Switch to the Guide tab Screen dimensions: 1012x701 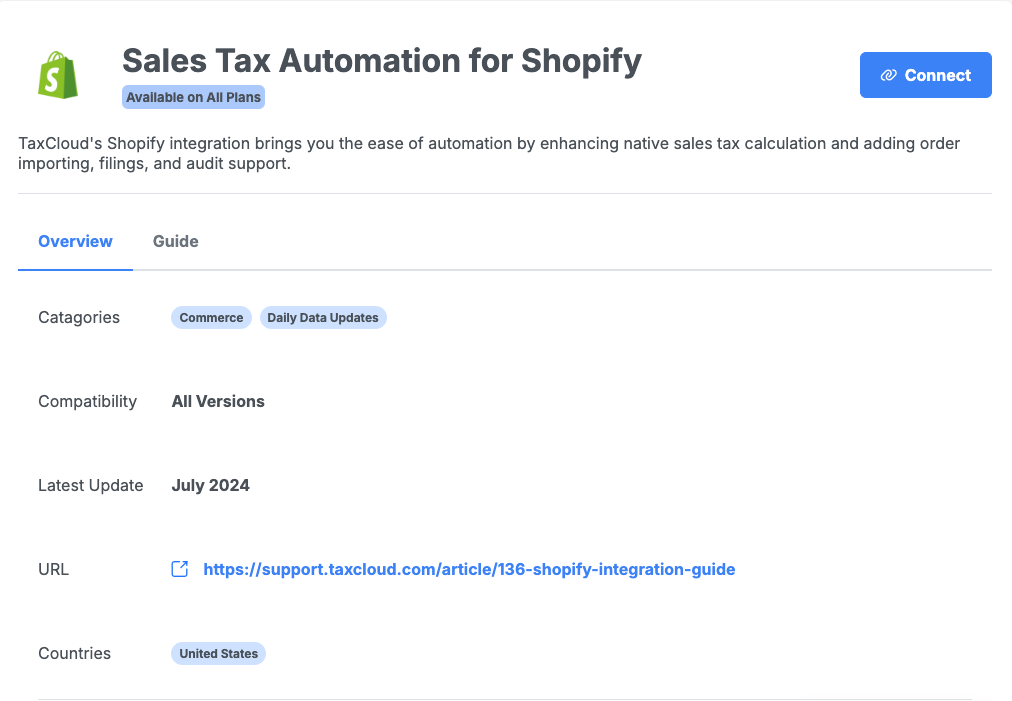[176, 241]
